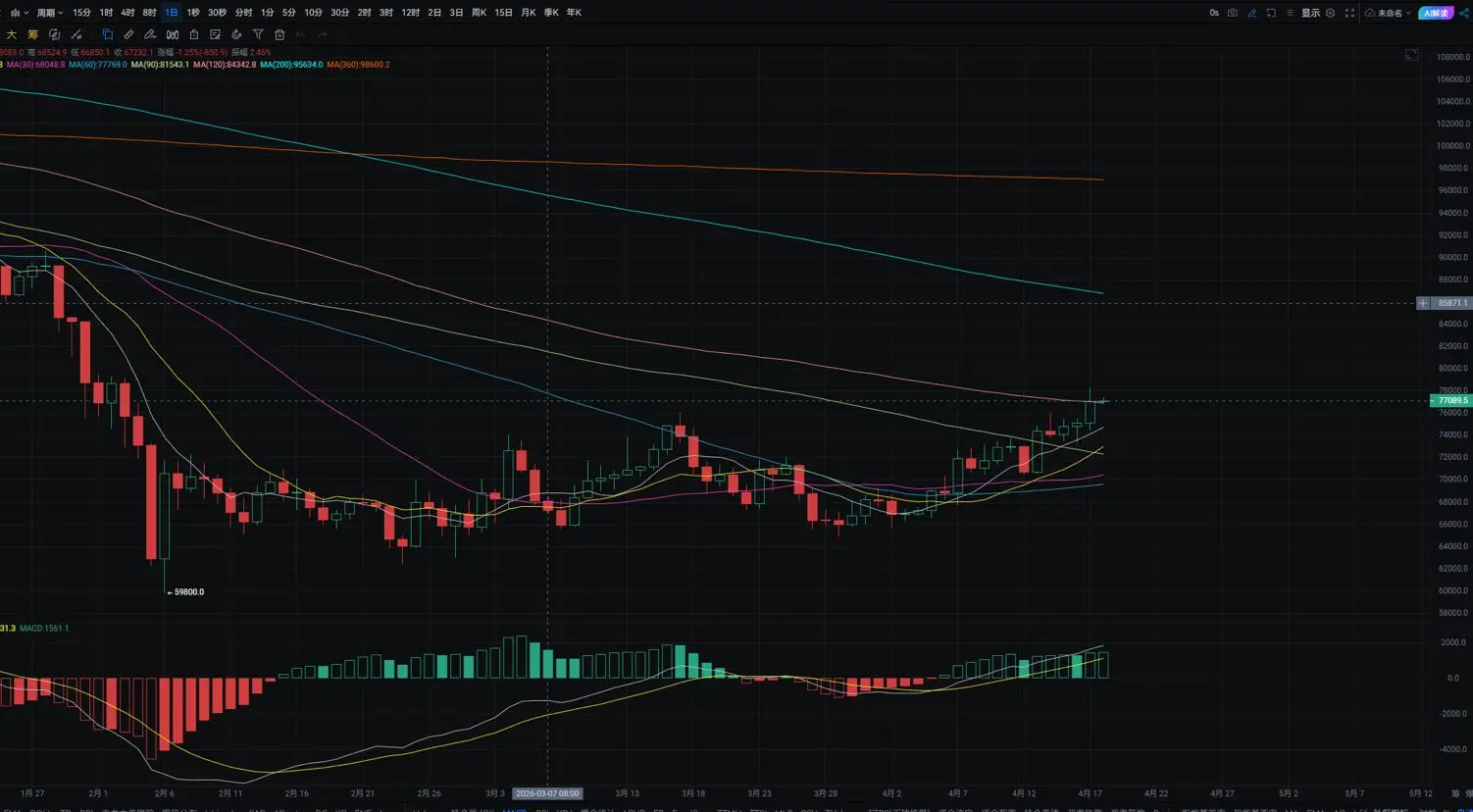
Task: Click the 2月 6 date label
Action: pos(164,793)
